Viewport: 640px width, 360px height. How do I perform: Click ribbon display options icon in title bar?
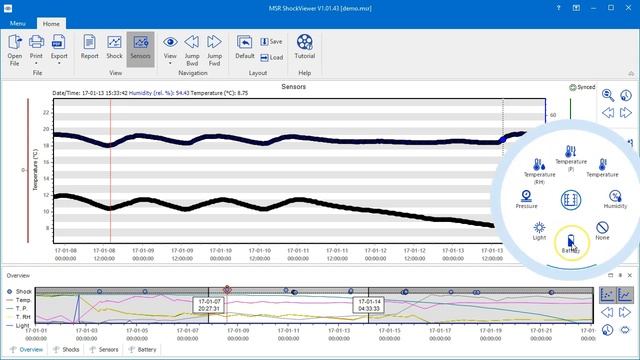tap(576, 8)
